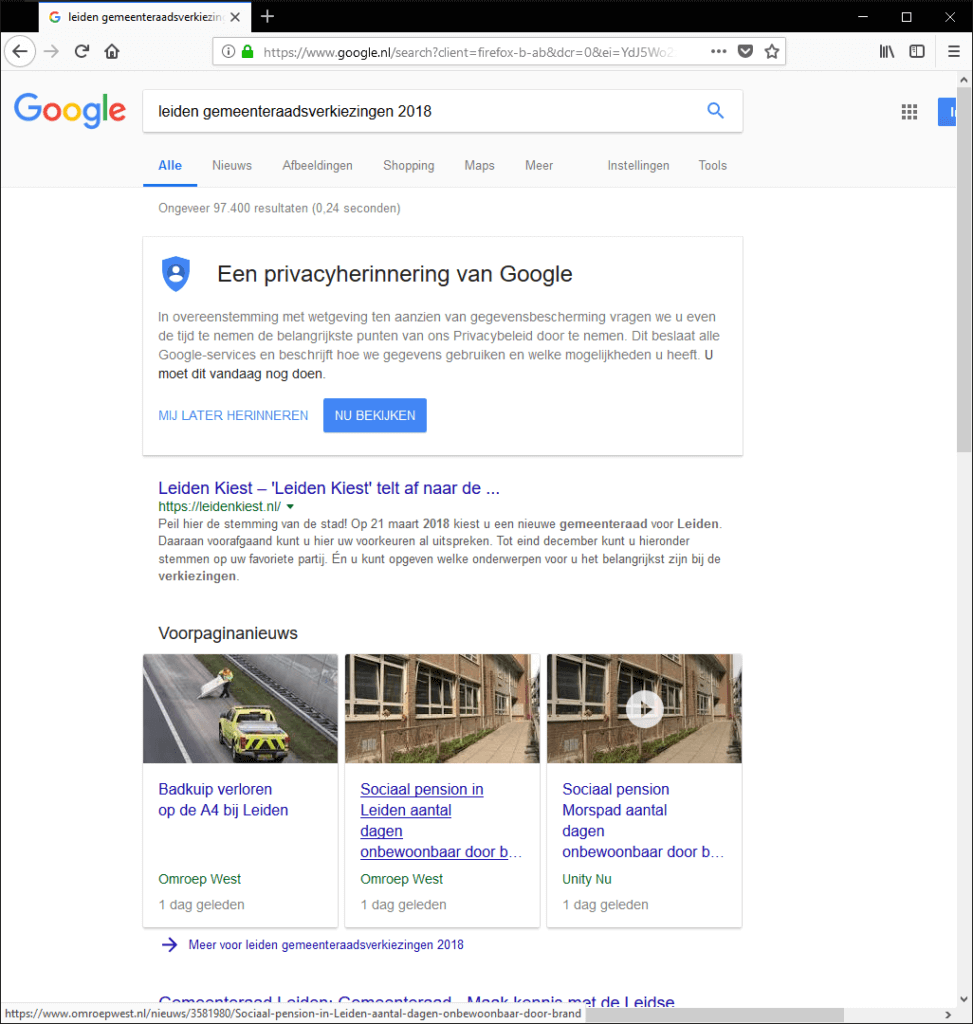This screenshot has width=973, height=1024.
Task: Click the partially visible blue sign-in button
Action: pyautogui.click(x=947, y=112)
